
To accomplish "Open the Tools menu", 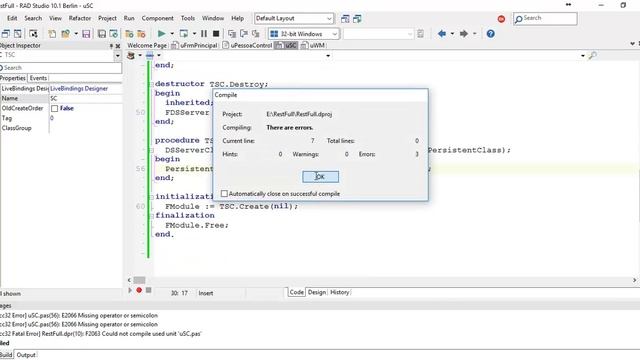I will point(188,18).
